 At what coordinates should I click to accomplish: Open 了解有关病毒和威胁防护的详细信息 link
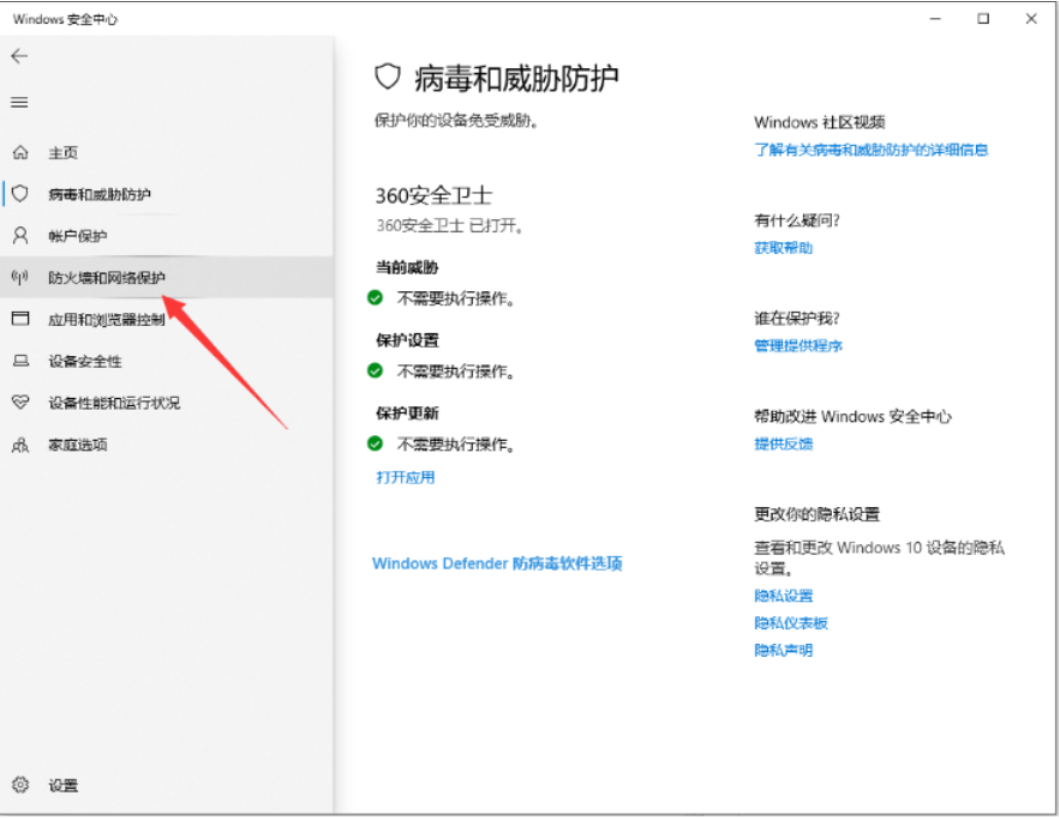click(870, 150)
